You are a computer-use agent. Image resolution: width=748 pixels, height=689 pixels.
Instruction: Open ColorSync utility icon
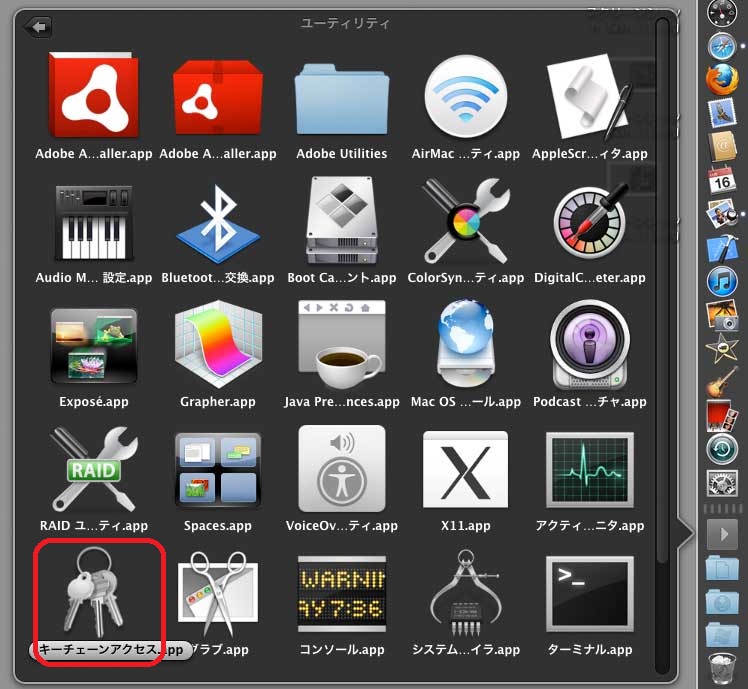(465, 226)
